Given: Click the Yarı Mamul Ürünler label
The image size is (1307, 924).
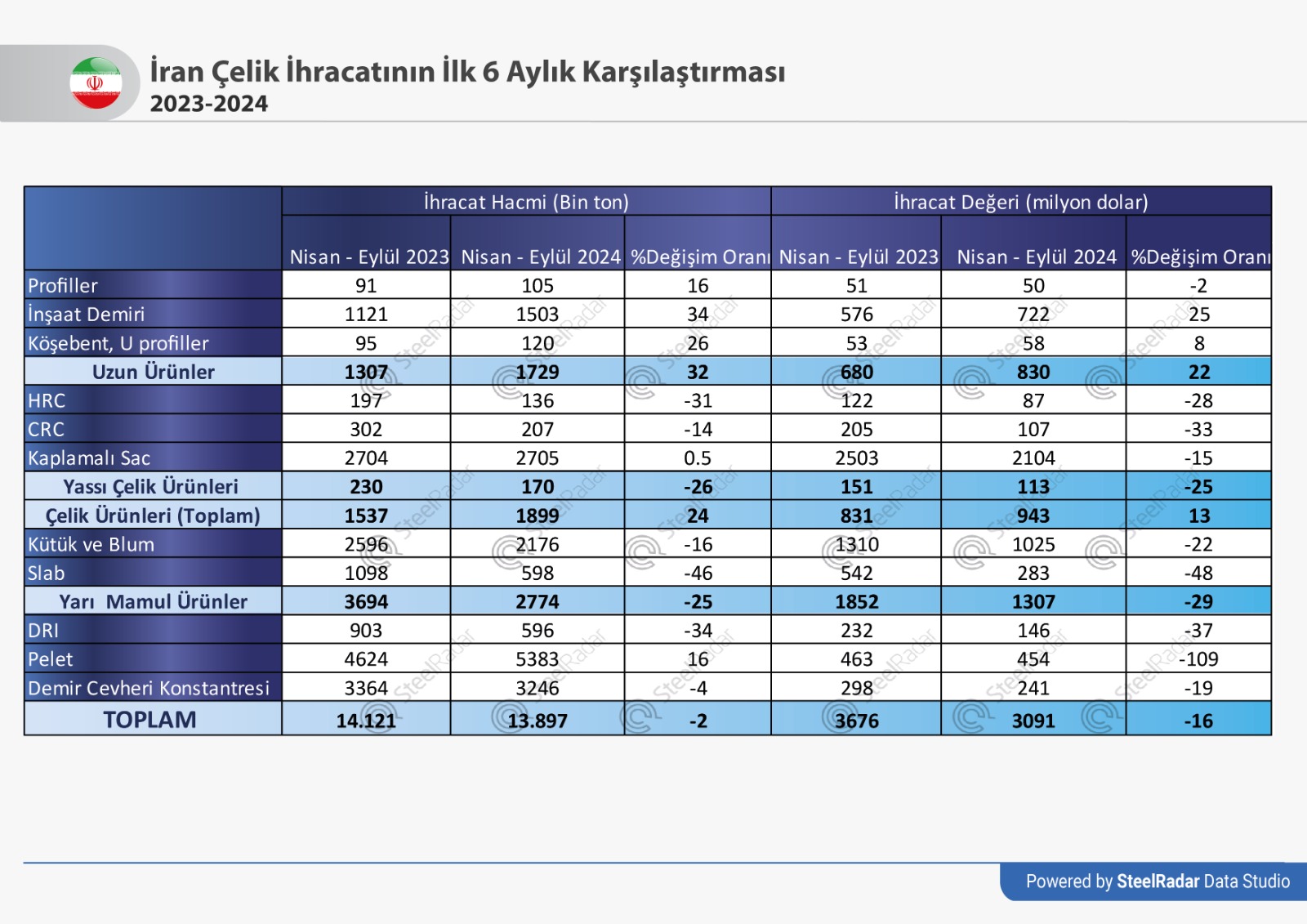Looking at the screenshot, I should coord(154,601).
